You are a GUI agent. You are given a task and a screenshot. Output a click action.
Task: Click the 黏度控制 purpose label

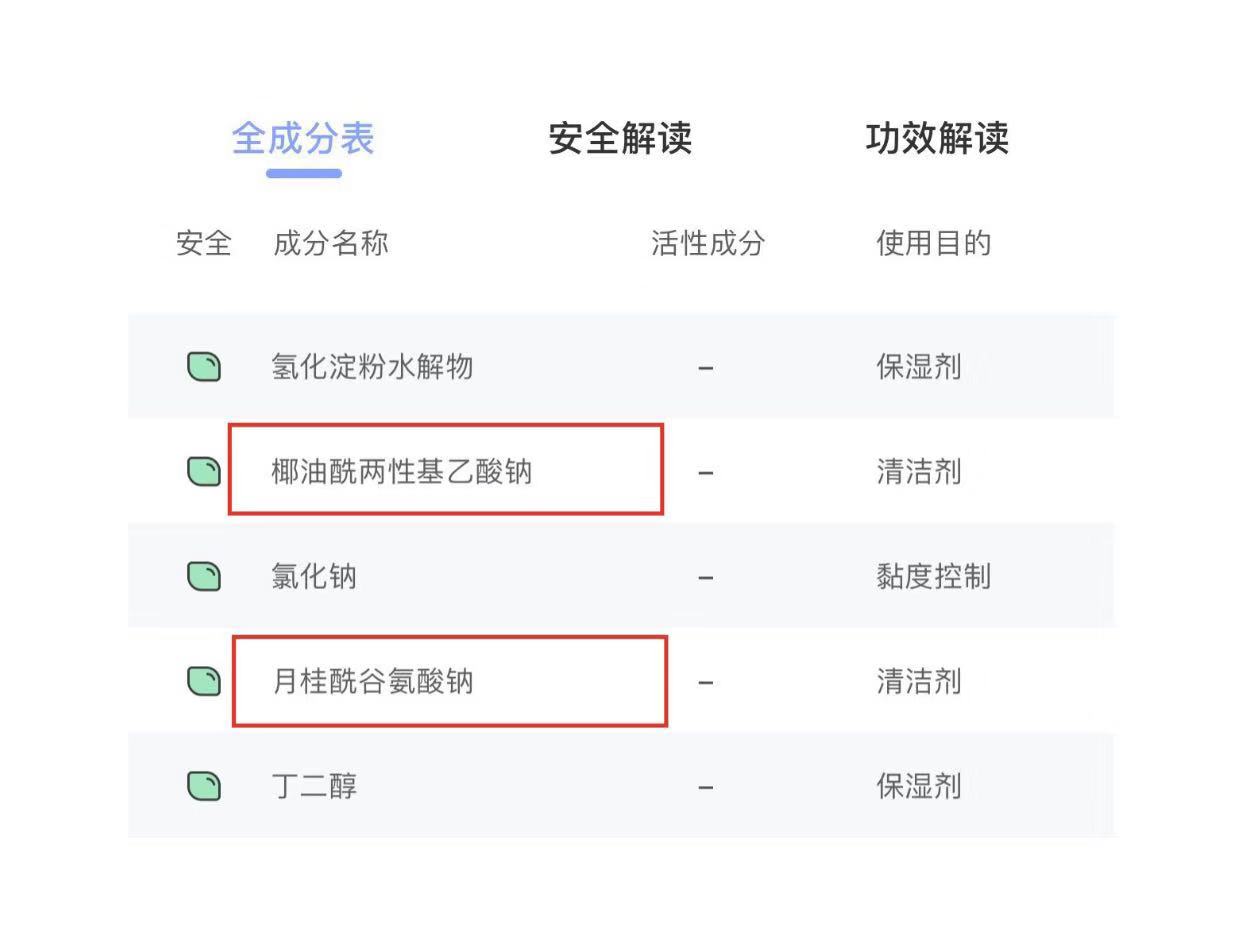pyautogui.click(x=932, y=576)
